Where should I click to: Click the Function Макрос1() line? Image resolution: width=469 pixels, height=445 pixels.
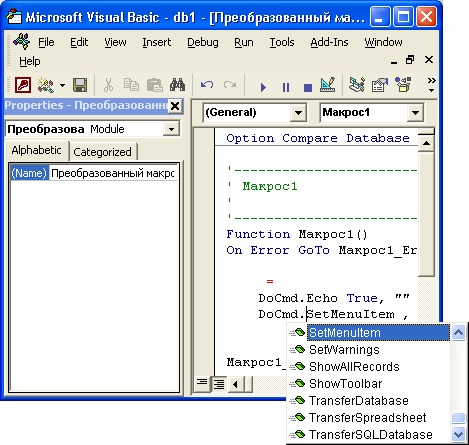[297, 234]
